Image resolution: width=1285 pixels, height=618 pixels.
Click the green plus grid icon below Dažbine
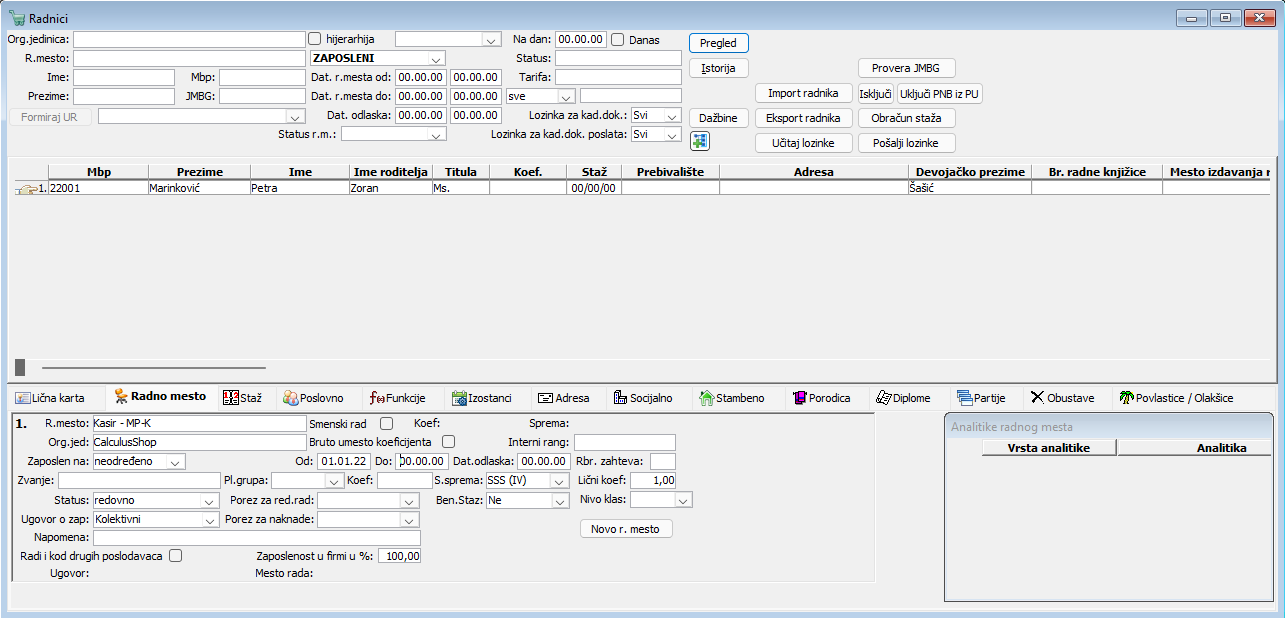700,141
